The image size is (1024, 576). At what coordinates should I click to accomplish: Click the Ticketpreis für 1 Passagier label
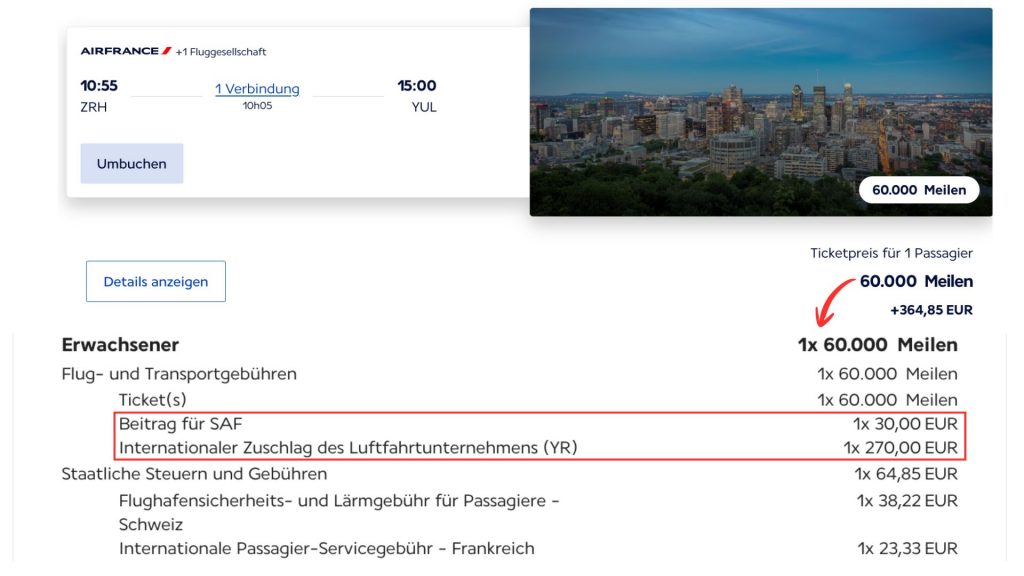tap(892, 252)
